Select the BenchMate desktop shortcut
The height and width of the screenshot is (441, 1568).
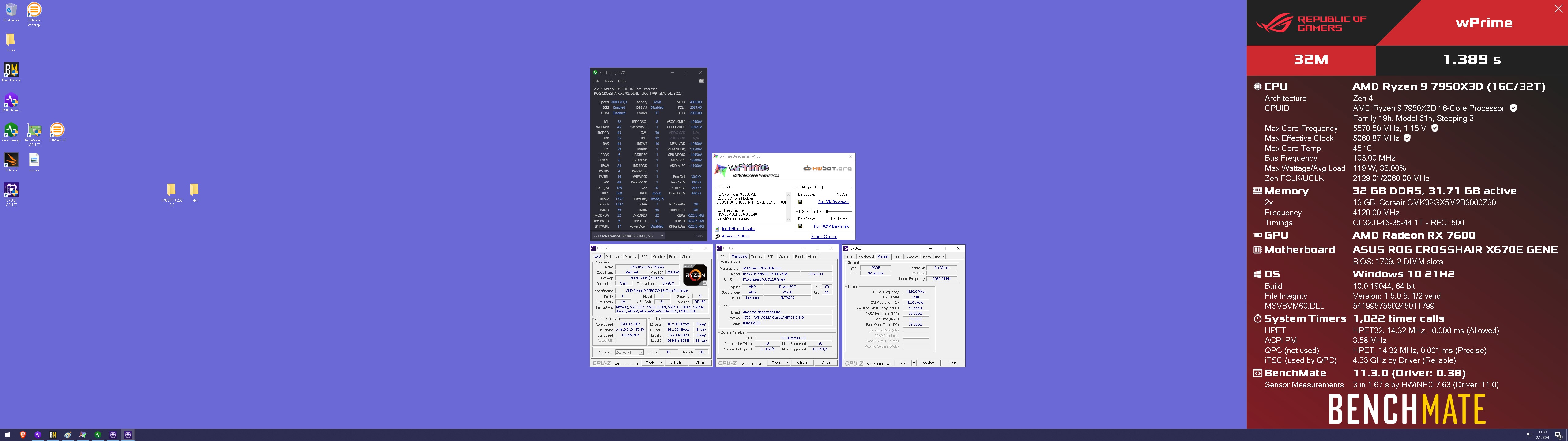point(11,73)
